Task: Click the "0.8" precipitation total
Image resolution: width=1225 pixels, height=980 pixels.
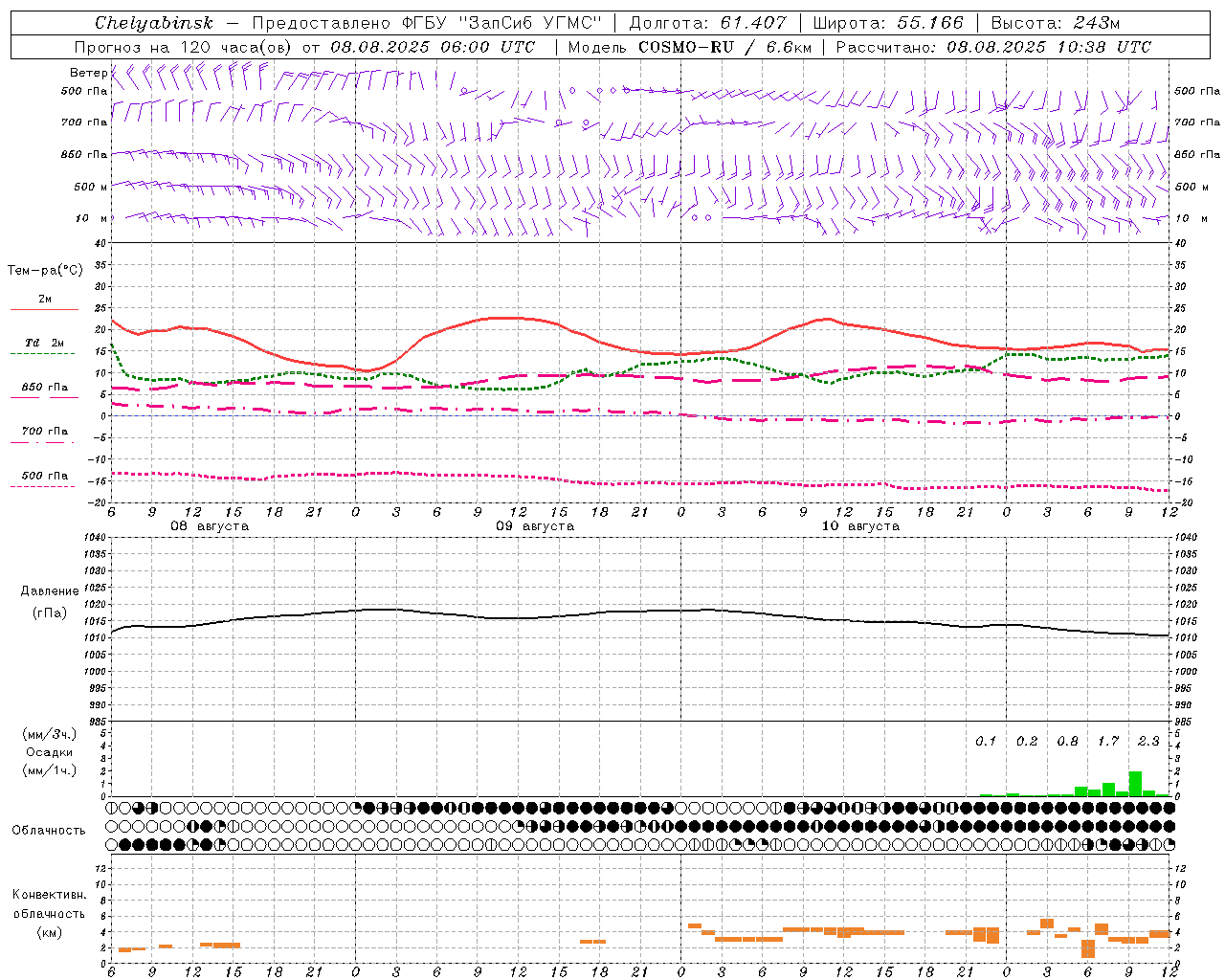Action: 1067,742
